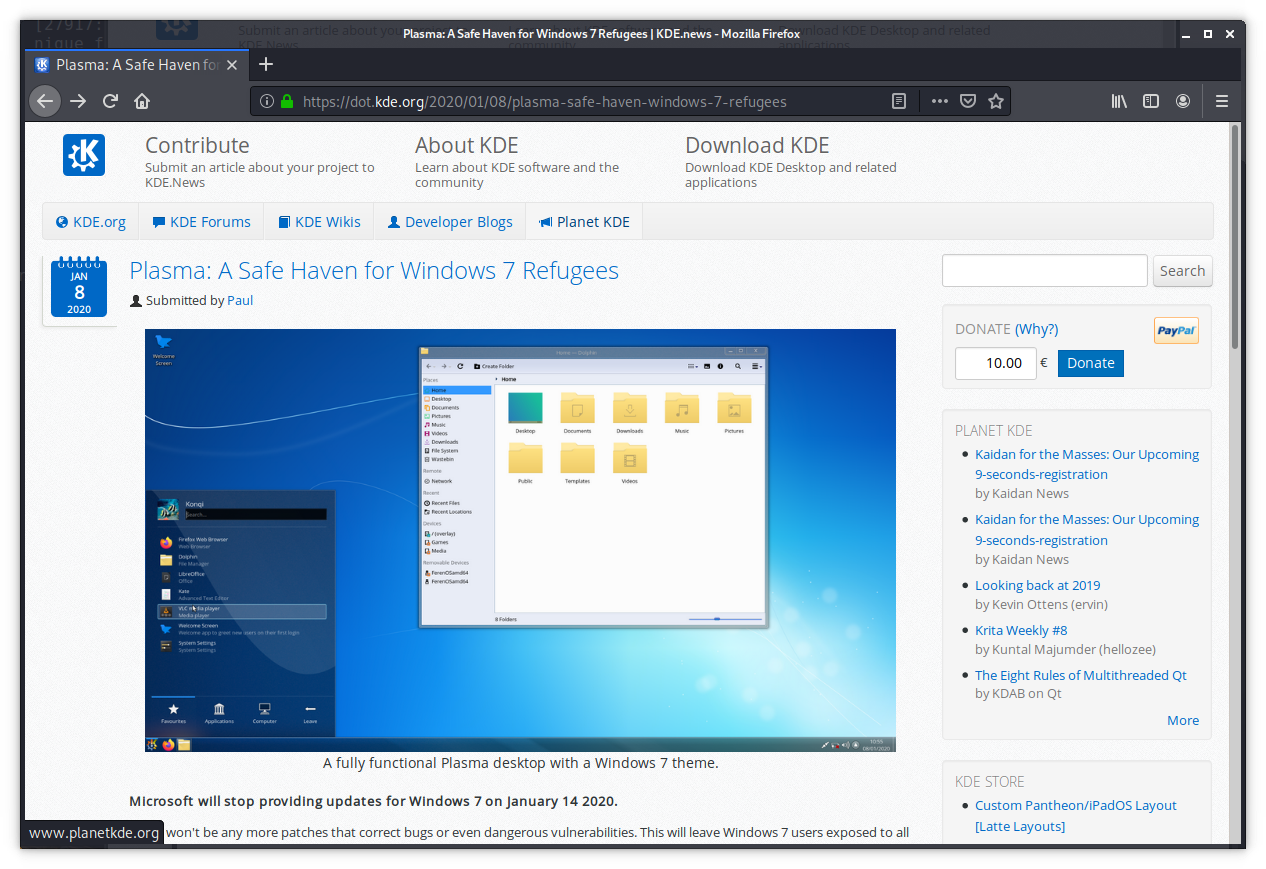Close the Plasma article tab
The width and height of the screenshot is (1266, 869).
click(232, 65)
